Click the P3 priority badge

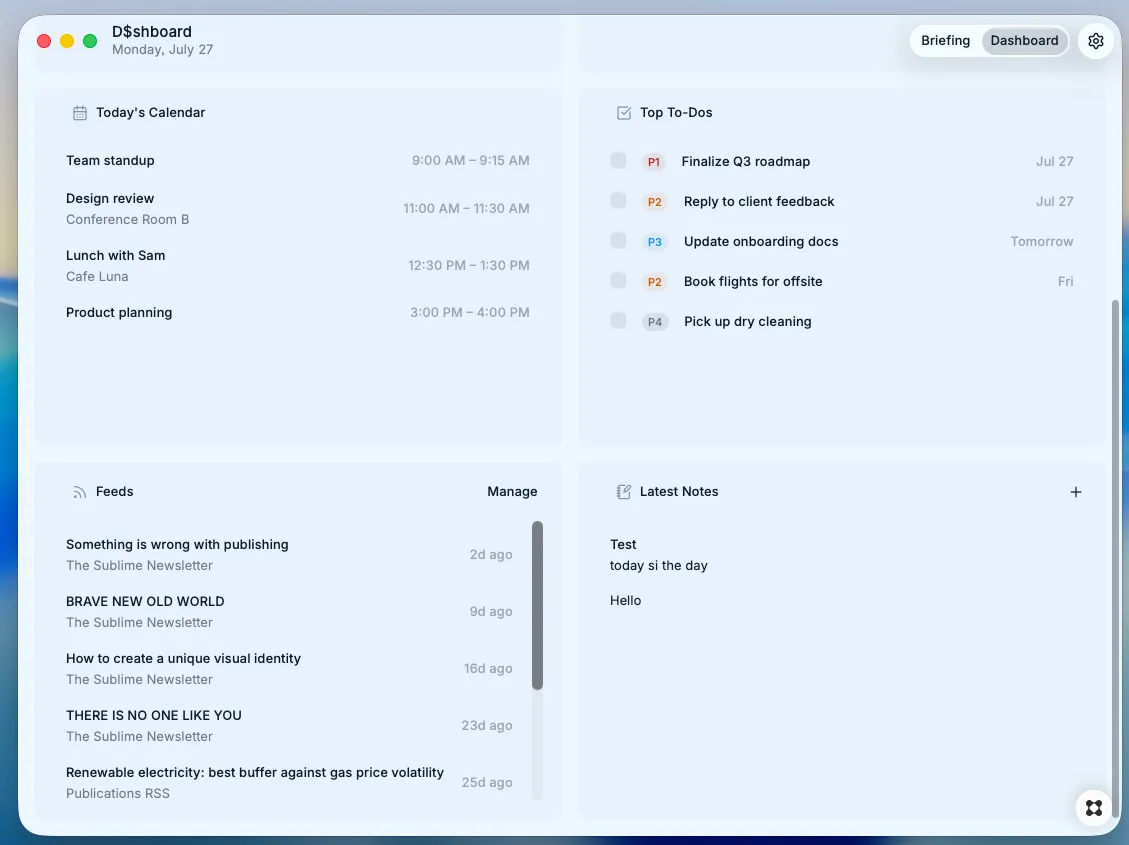[654, 242]
